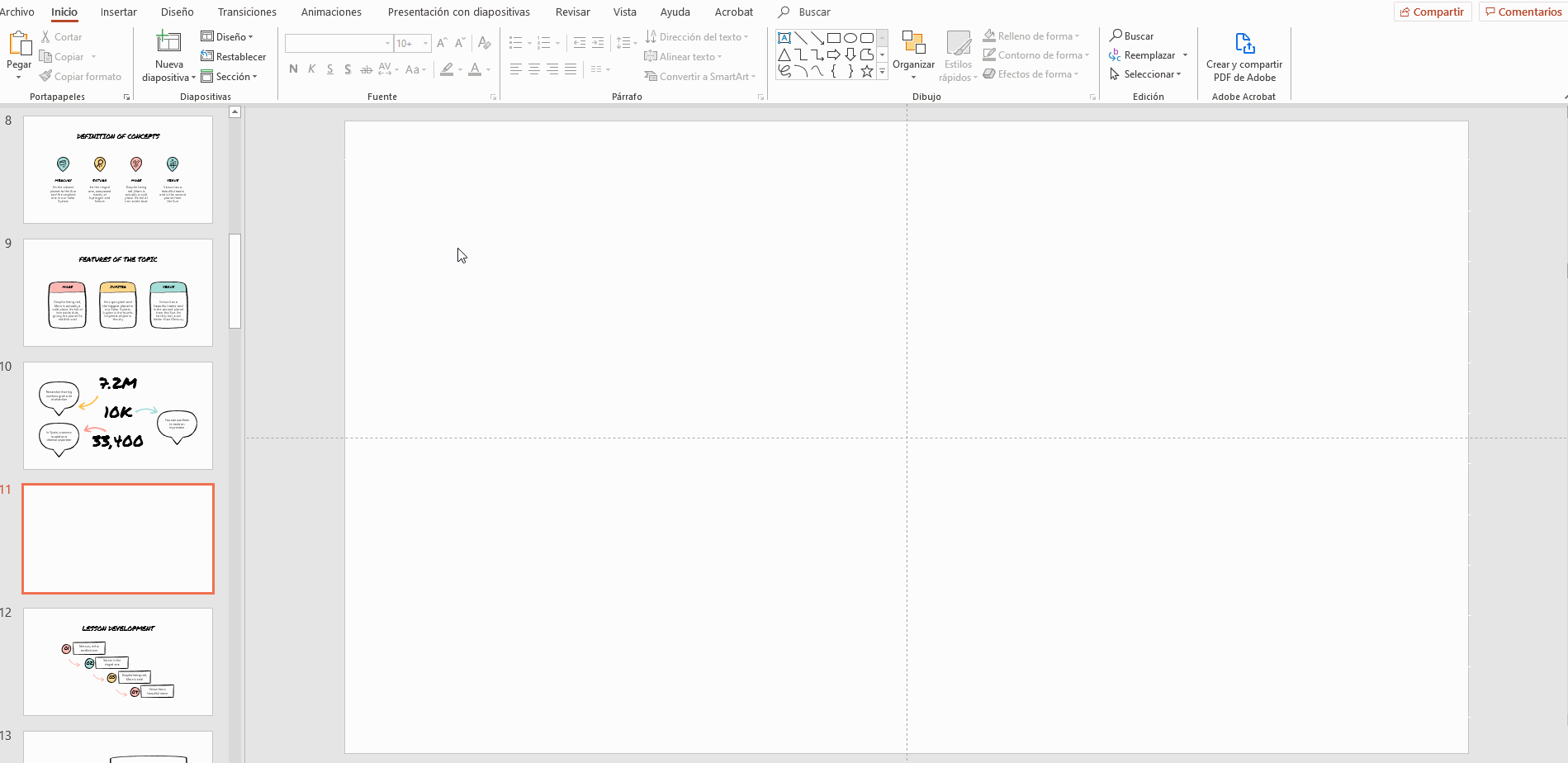1568x763 pixels.
Task: Click Buscar in the Edición group
Action: [1132, 36]
